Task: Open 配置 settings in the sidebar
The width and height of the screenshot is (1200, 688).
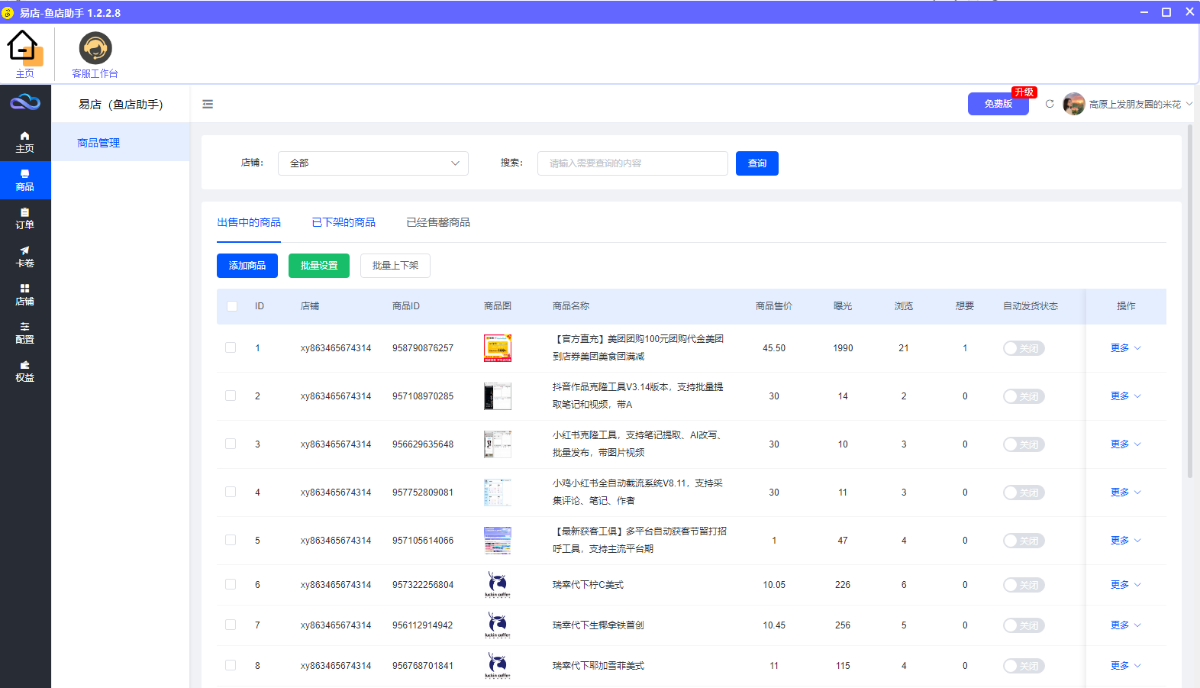Action: click(x=25, y=332)
